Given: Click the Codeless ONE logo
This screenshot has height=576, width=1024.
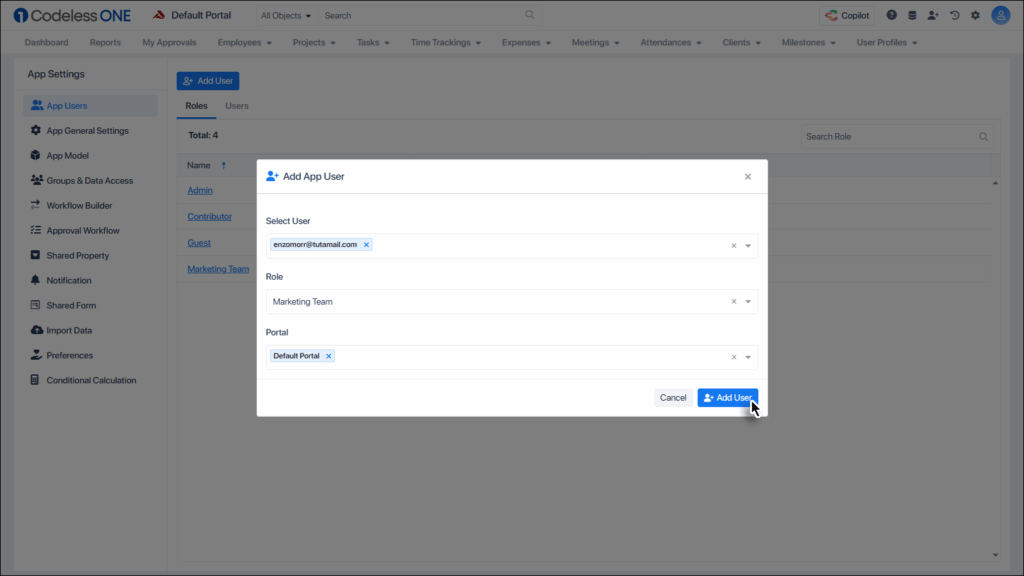Looking at the screenshot, I should 72,15.
